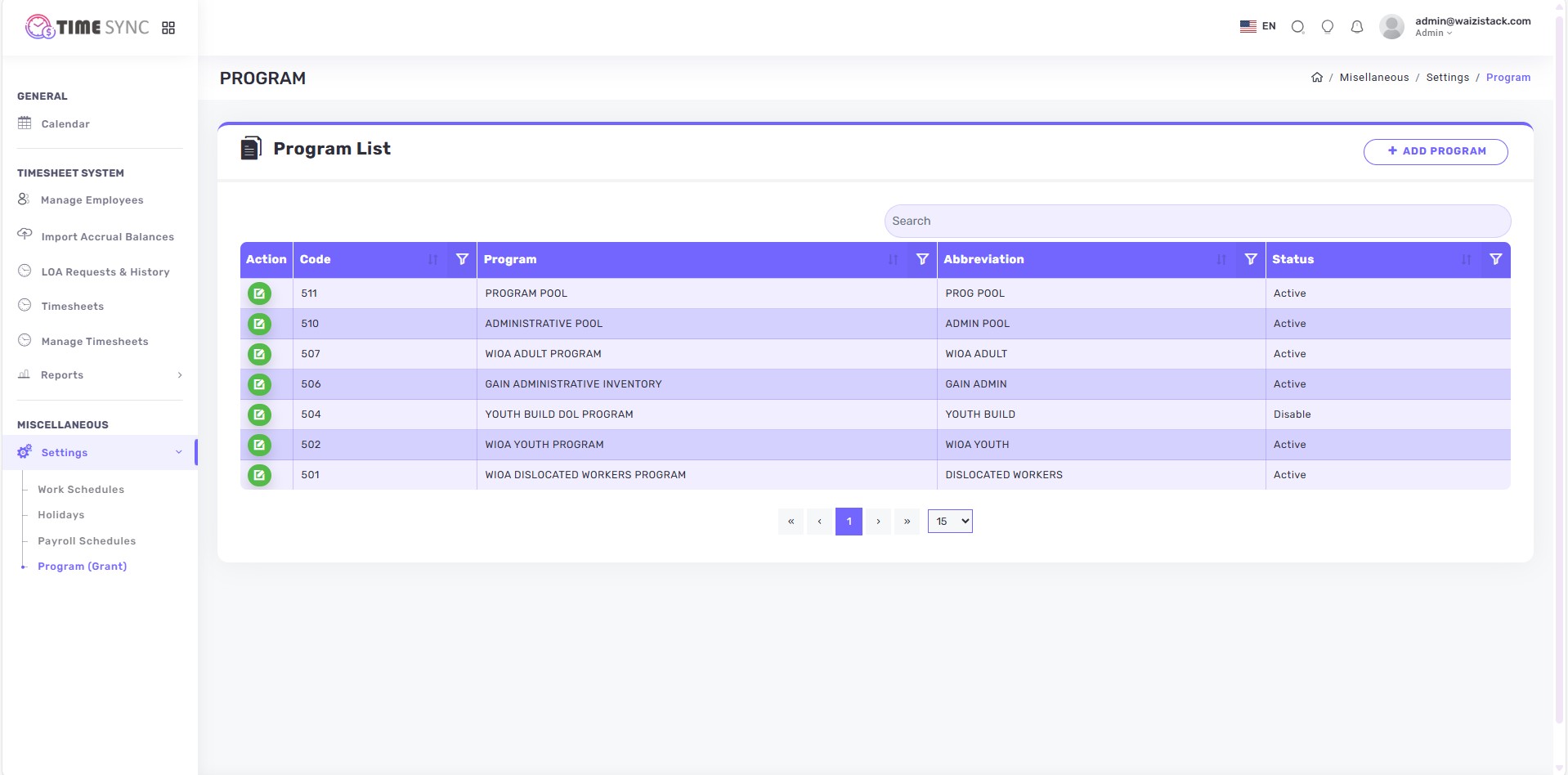
Task: Open Import Accrual Balances
Action: tap(108, 237)
